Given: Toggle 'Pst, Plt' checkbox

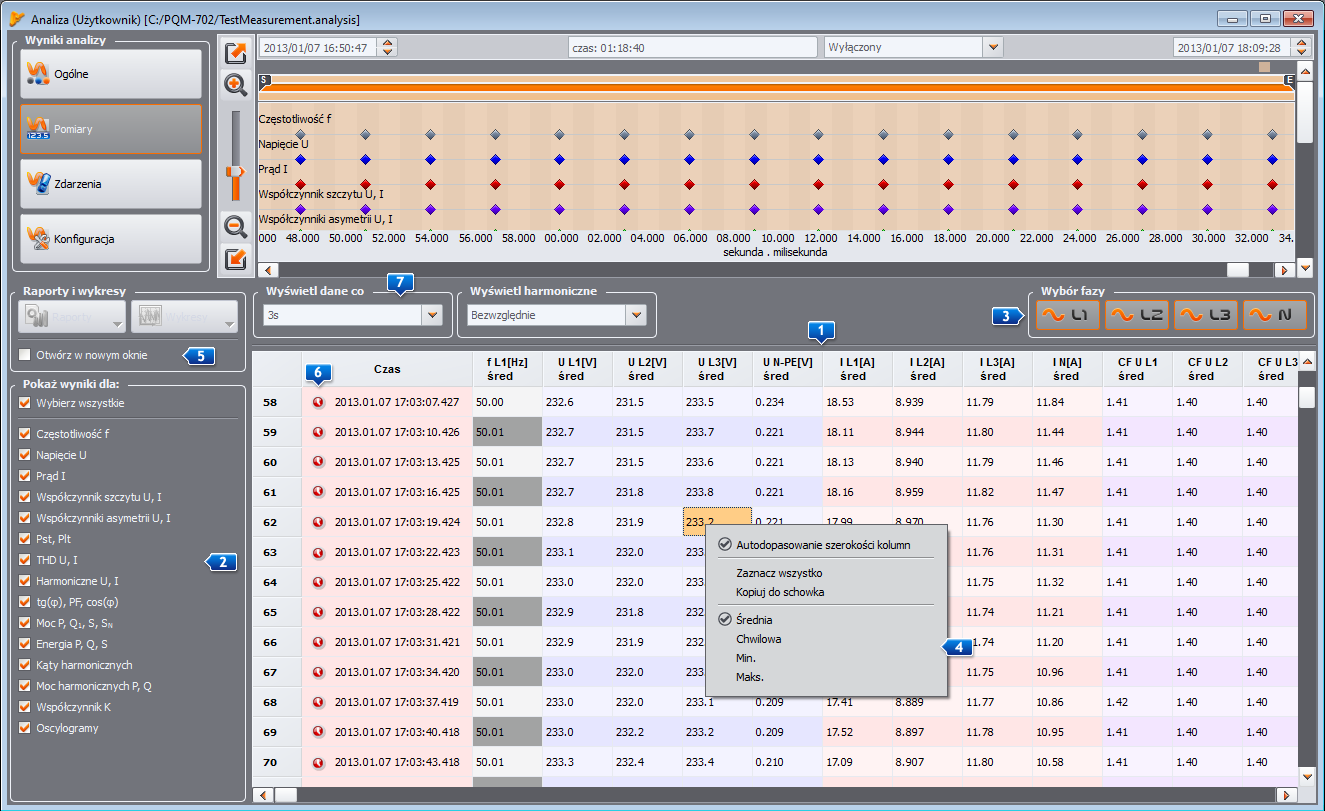Looking at the screenshot, I should pyautogui.click(x=26, y=539).
